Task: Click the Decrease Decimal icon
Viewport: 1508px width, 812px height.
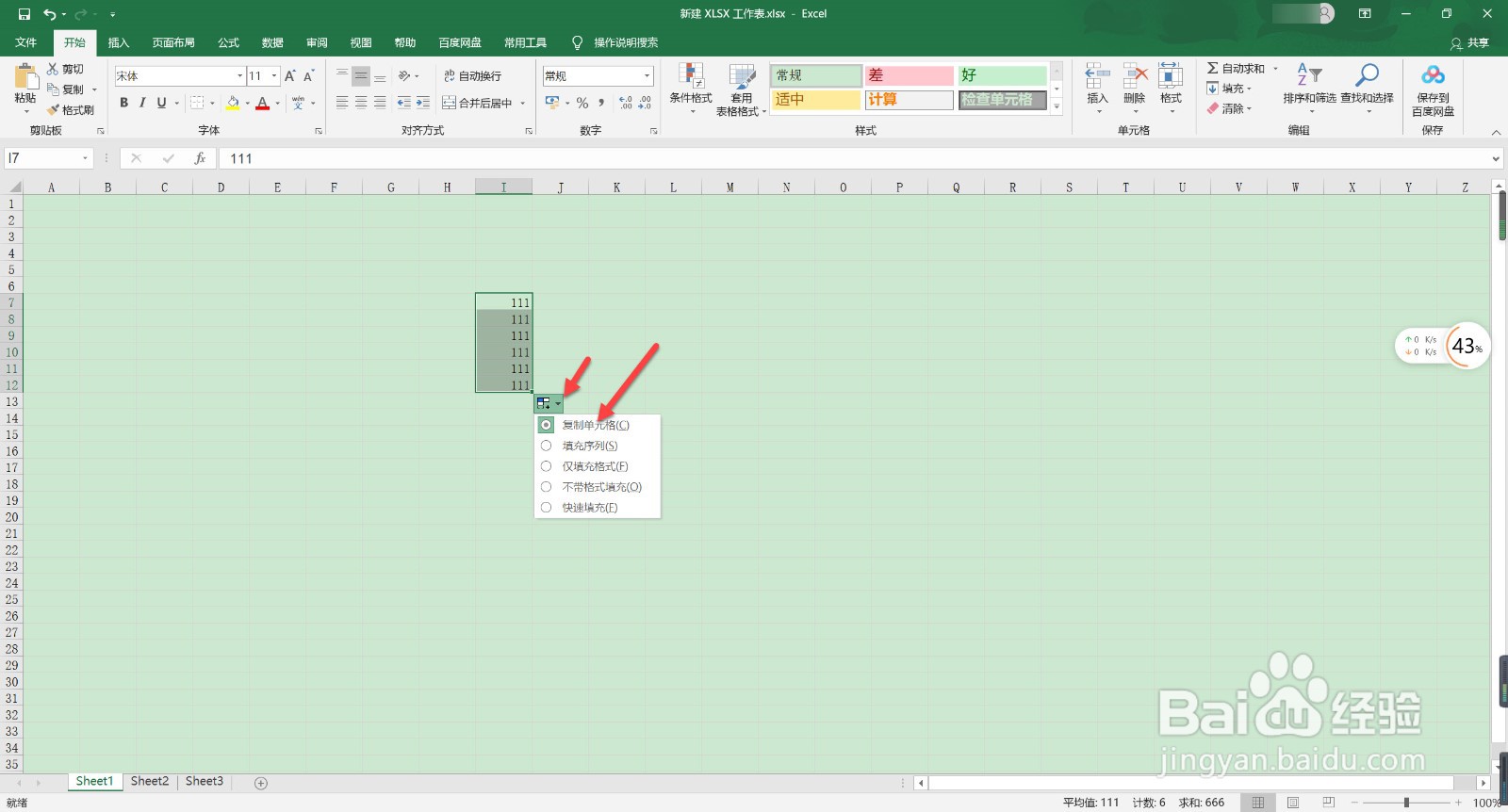Action: point(645,103)
